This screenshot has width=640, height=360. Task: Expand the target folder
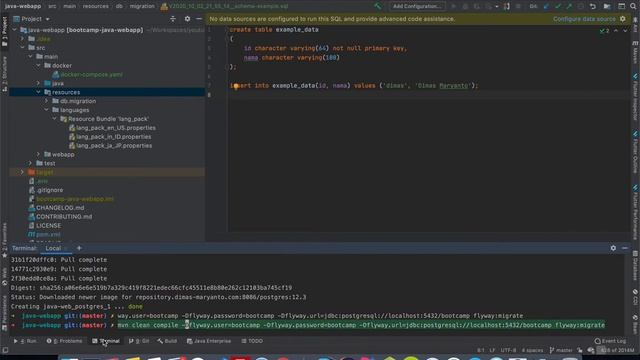[x=22, y=172]
